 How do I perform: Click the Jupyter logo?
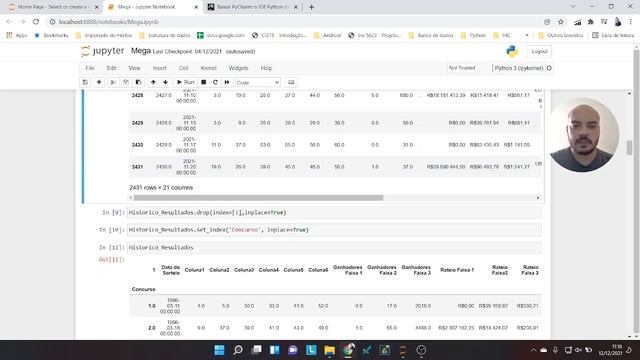coord(102,51)
